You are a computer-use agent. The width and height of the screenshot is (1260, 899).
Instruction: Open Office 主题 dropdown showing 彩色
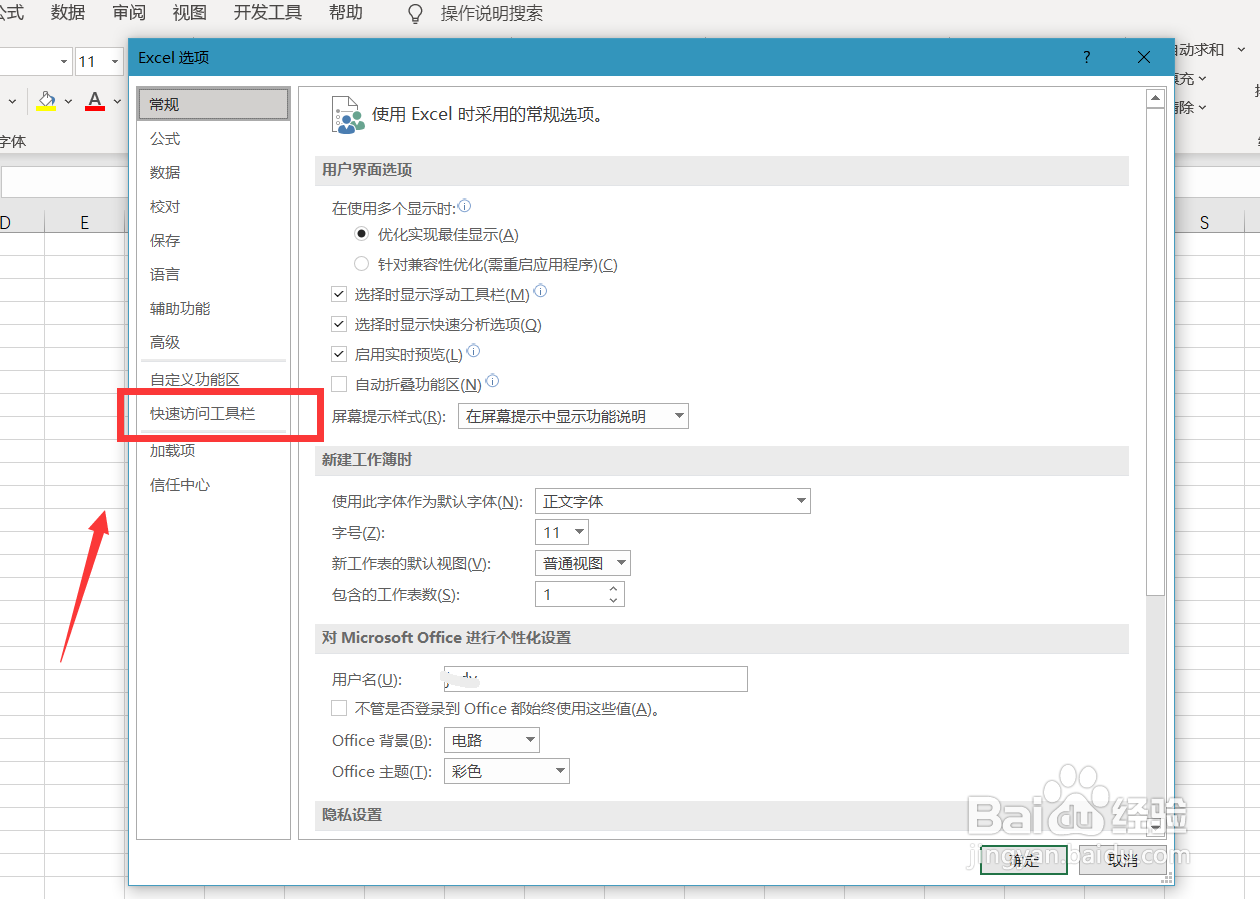click(x=507, y=771)
